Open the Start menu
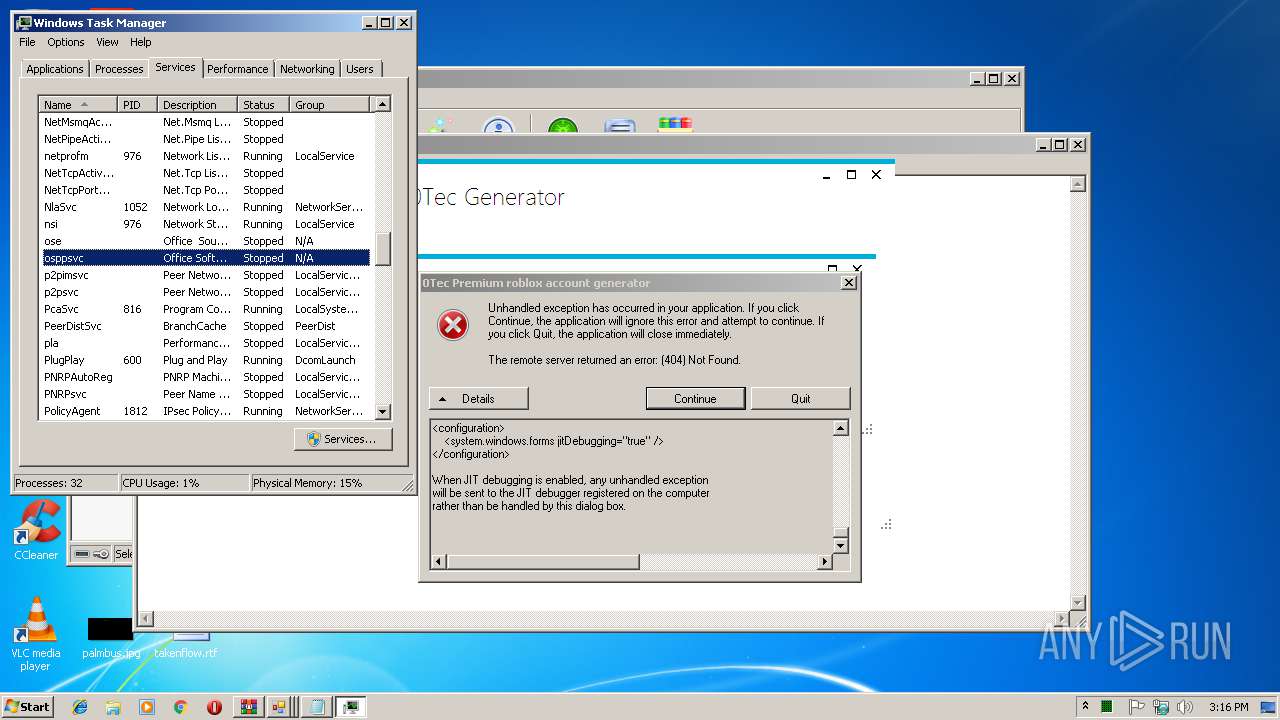Screen dimensions: 1280x720 click(x=27, y=707)
